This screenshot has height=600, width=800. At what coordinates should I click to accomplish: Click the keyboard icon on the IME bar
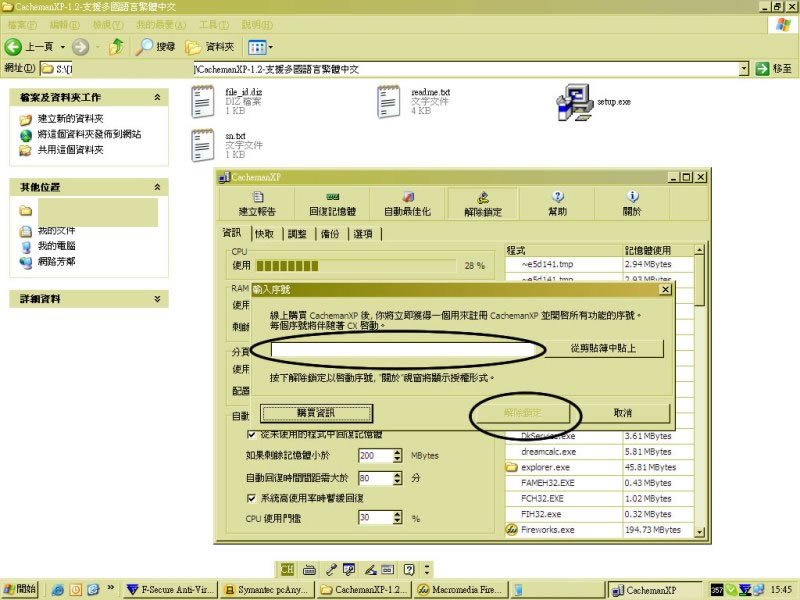pos(309,569)
